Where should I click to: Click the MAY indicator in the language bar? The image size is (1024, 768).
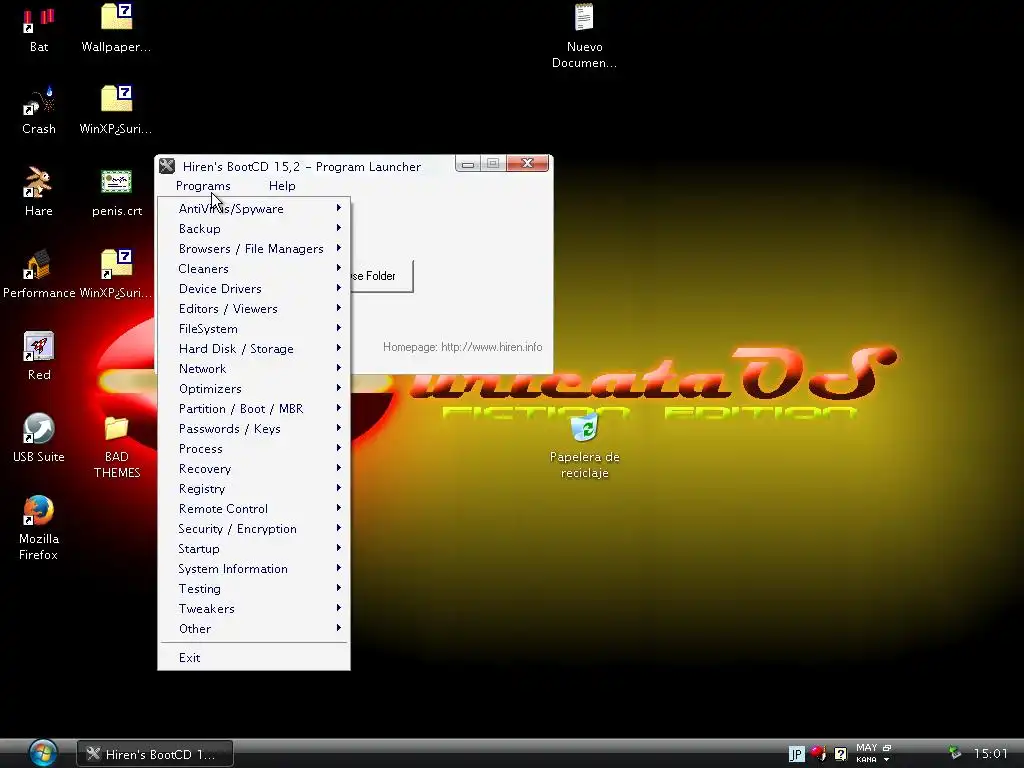[x=867, y=748]
